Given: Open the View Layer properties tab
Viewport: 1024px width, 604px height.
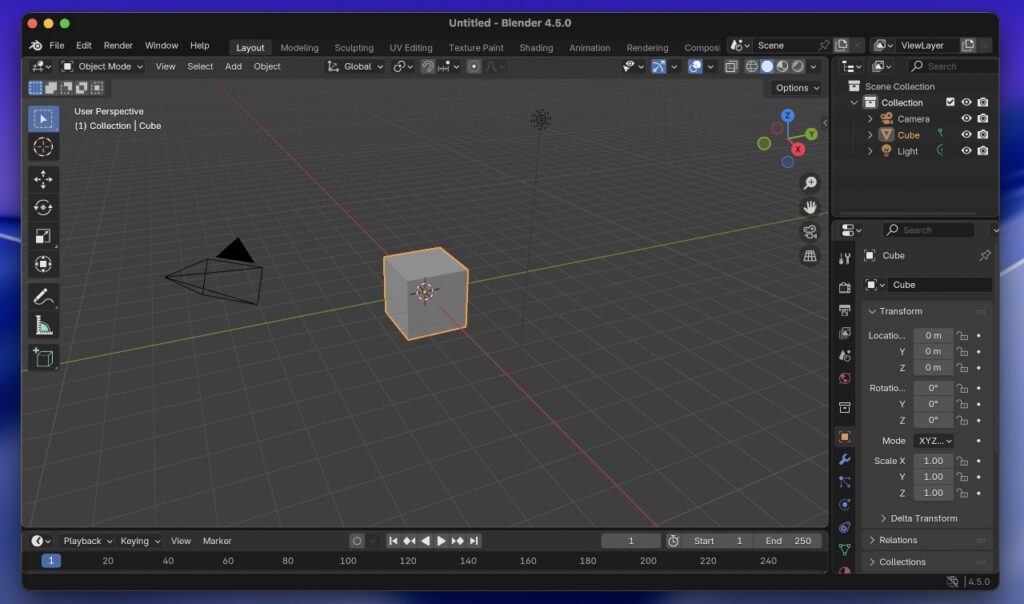Looking at the screenshot, I should [x=844, y=333].
